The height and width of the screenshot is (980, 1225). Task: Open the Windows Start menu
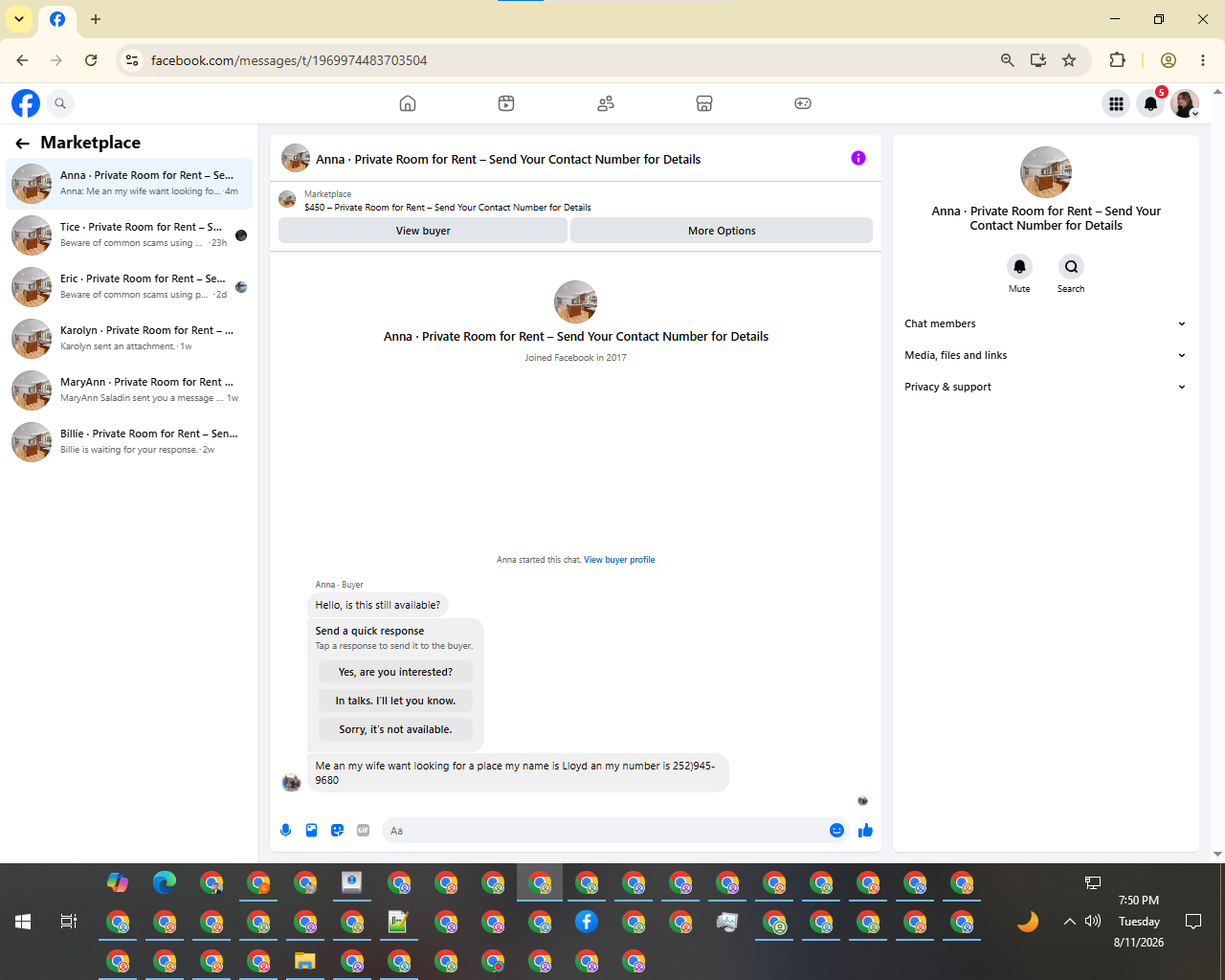(23, 922)
